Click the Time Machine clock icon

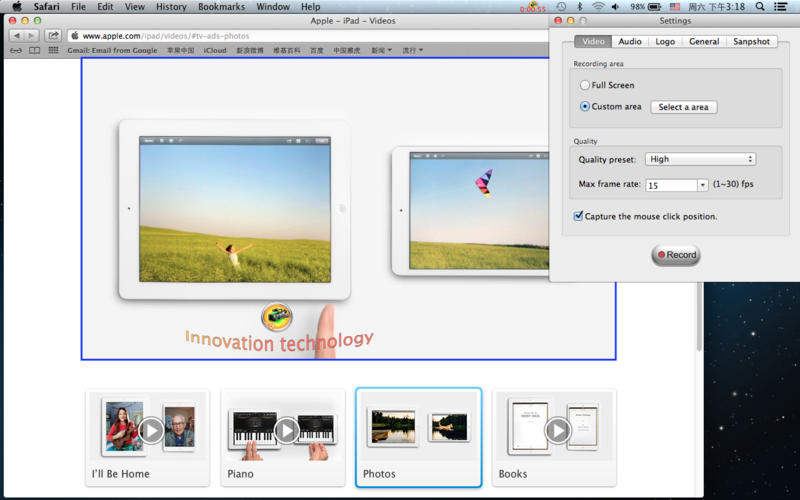(x=562, y=7)
